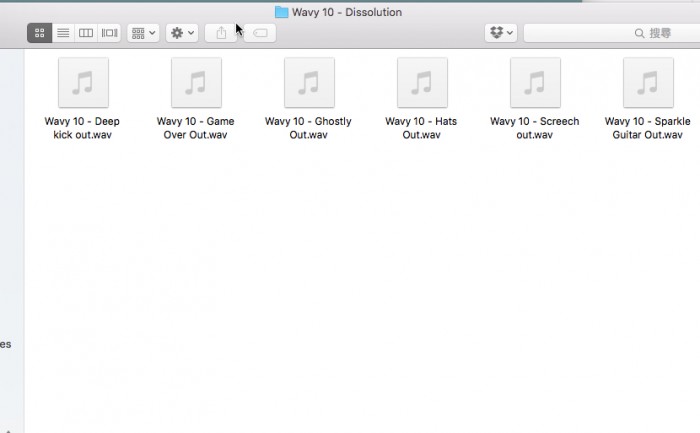
Task: Click the folder icon in title bar
Action: pos(281,12)
